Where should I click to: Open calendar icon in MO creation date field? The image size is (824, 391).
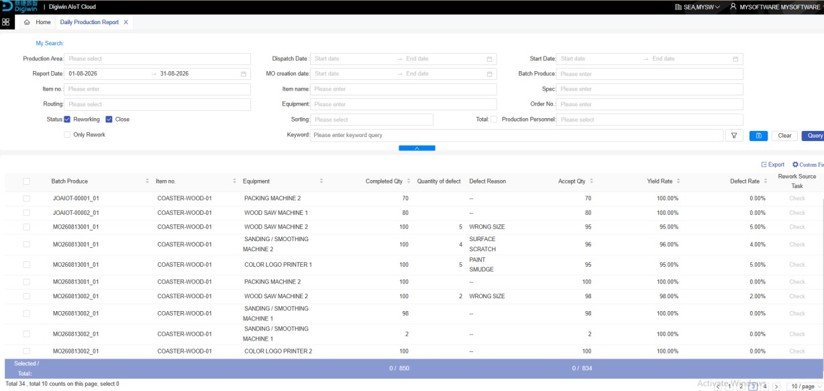[489, 74]
